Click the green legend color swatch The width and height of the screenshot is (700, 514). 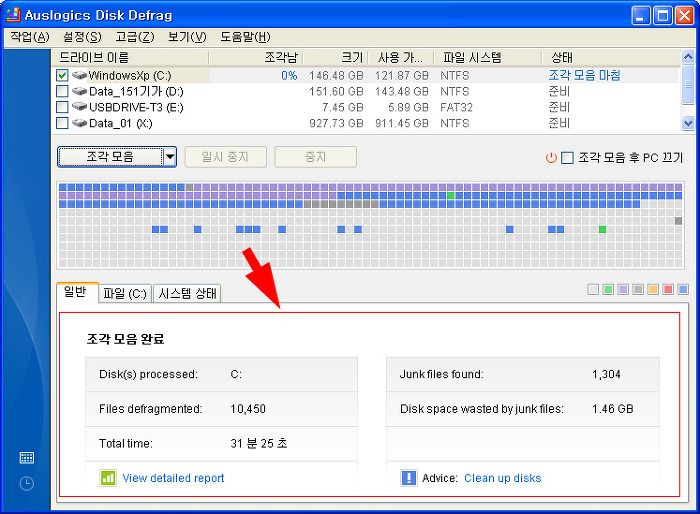click(608, 289)
